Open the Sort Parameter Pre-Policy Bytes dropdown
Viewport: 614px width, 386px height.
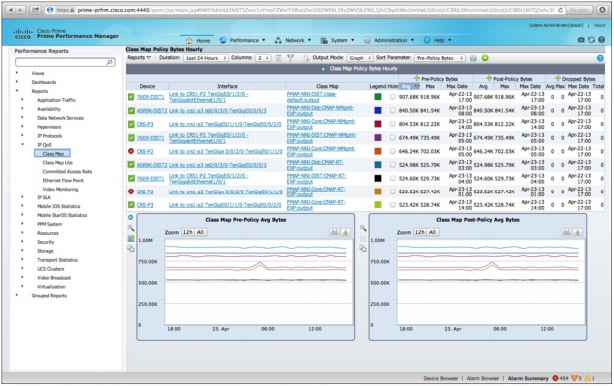tap(440, 58)
